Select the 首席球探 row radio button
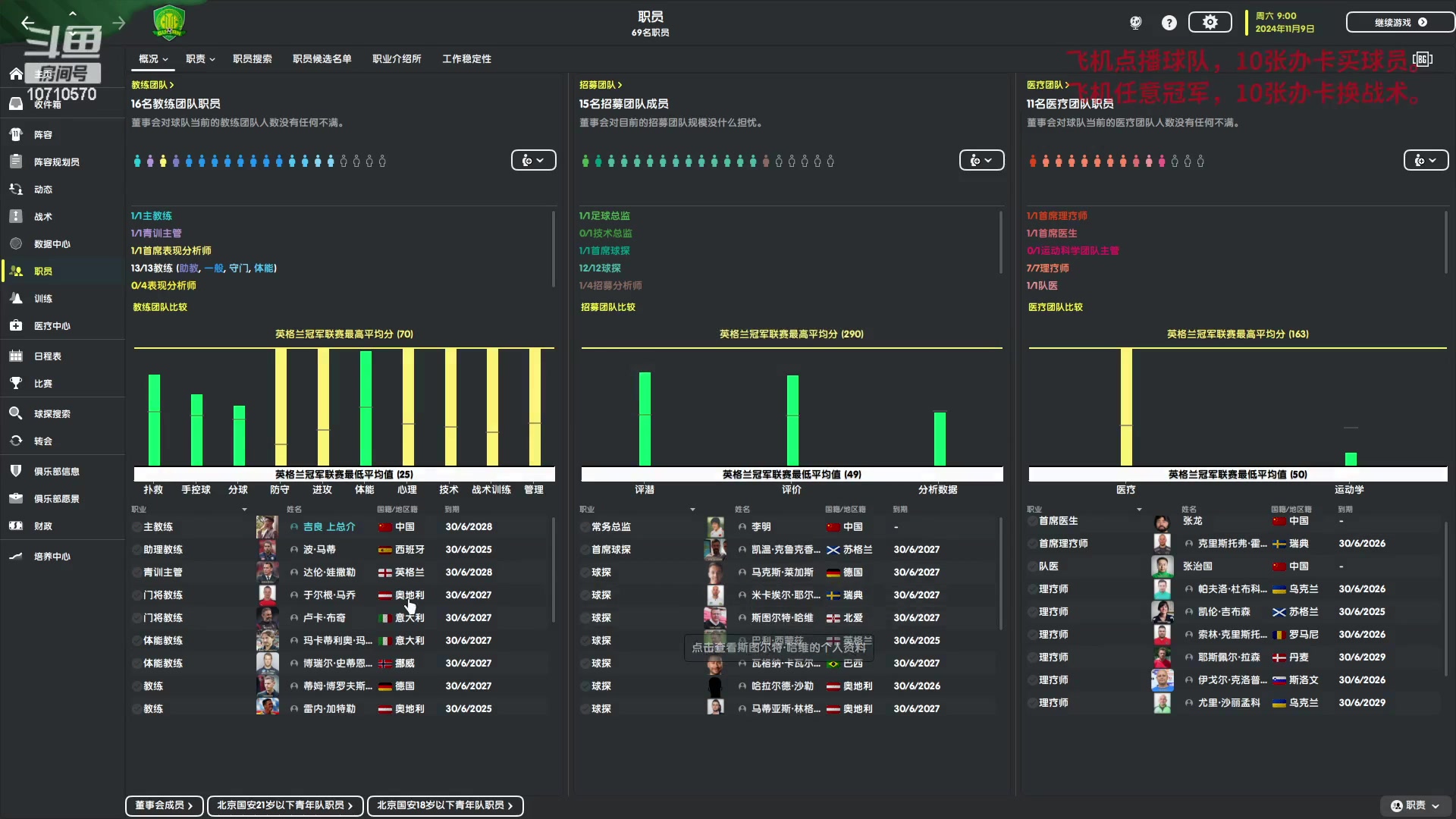The height and width of the screenshot is (819, 1456). [585, 550]
